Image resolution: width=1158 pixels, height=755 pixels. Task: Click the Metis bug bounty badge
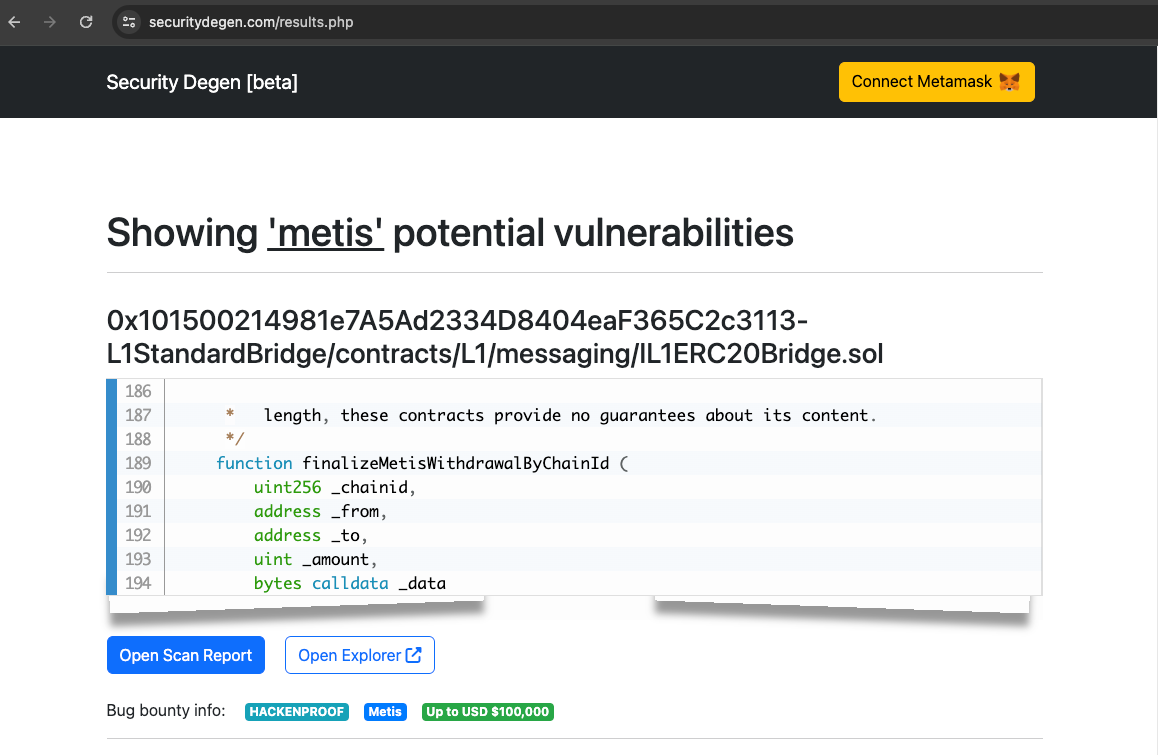385,711
